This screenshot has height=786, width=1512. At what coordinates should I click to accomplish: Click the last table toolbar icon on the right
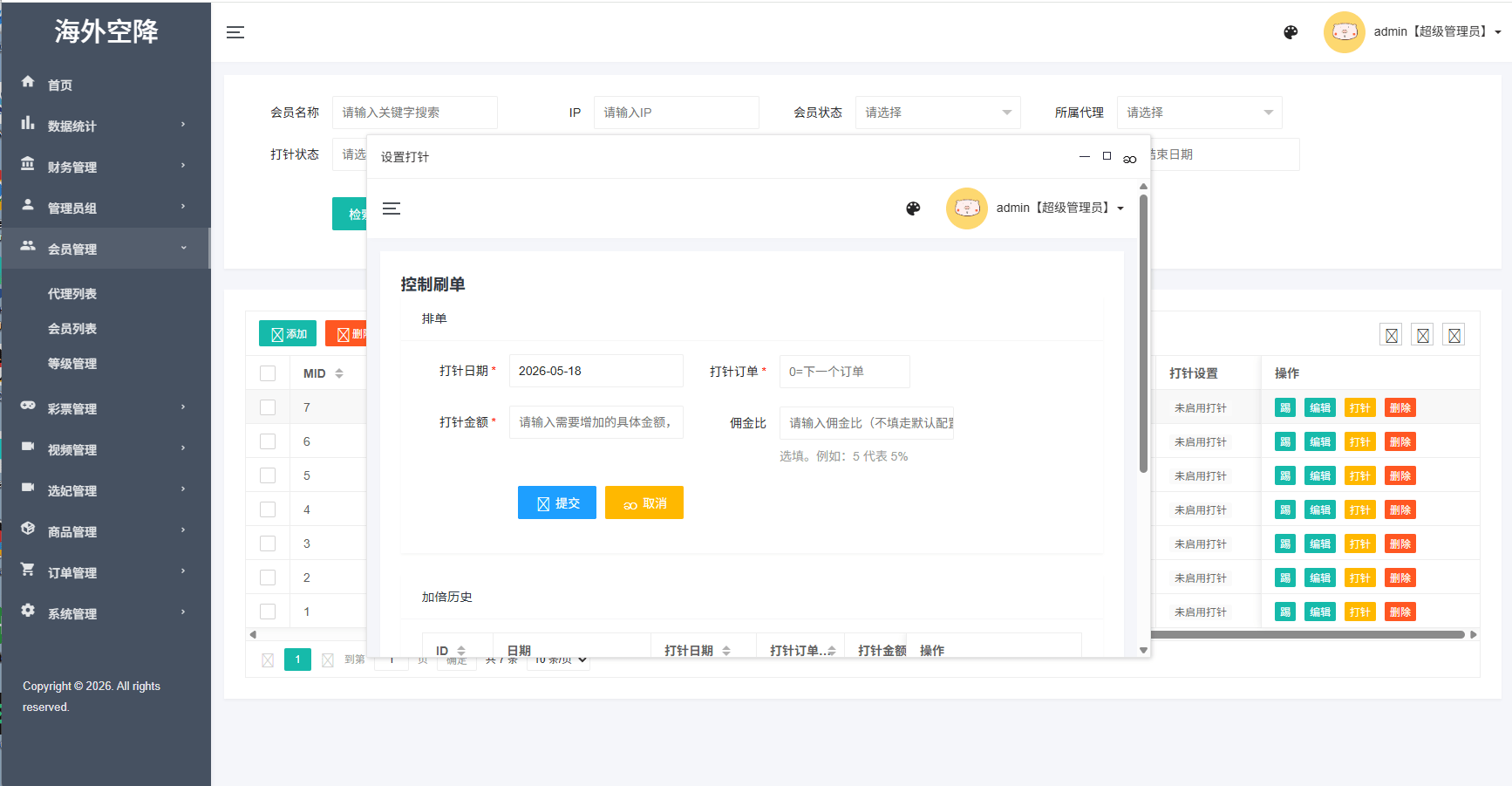1454,335
